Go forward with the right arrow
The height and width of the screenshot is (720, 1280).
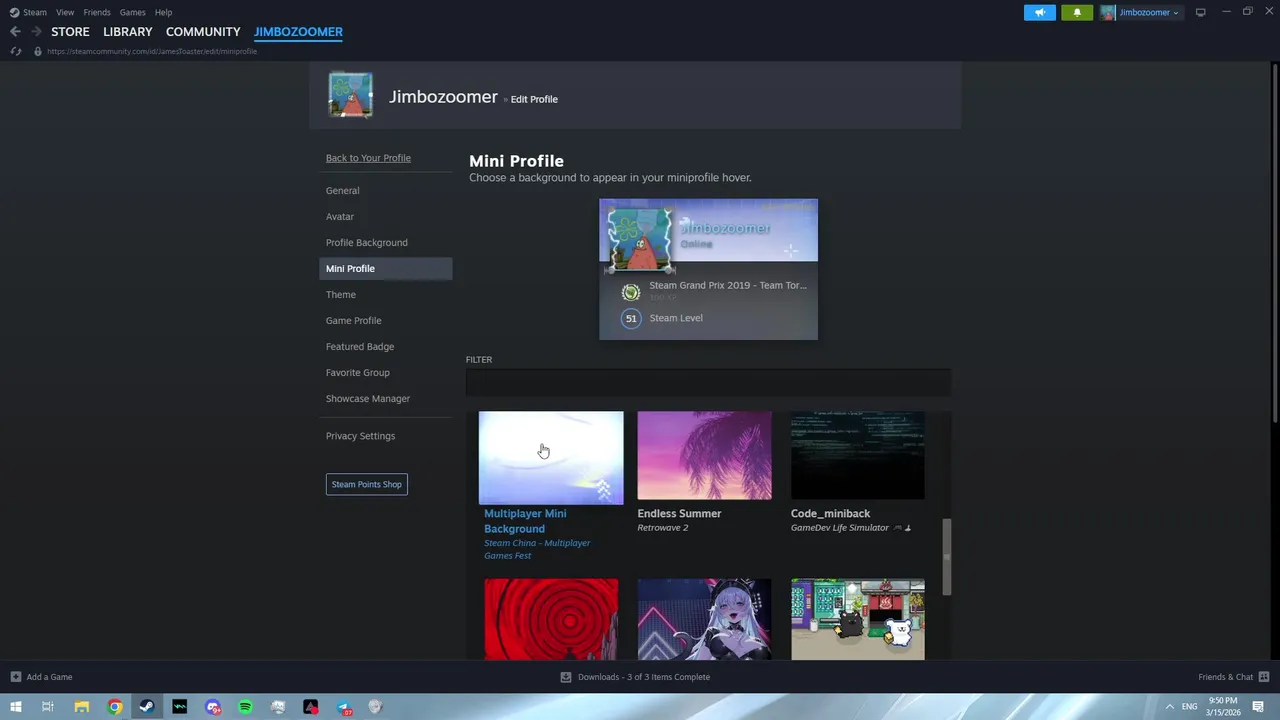[x=37, y=32]
